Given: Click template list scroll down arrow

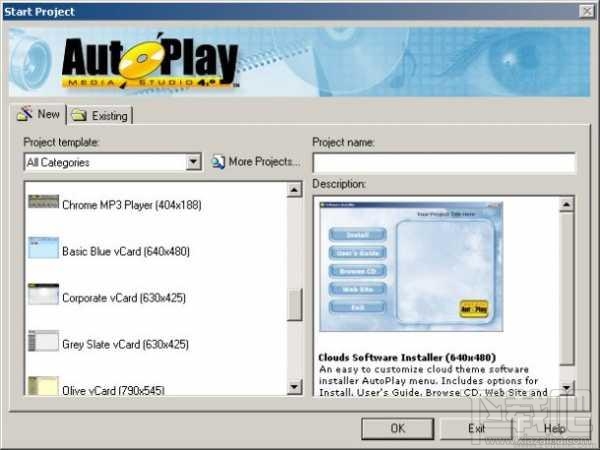Looking at the screenshot, I should point(294,387).
